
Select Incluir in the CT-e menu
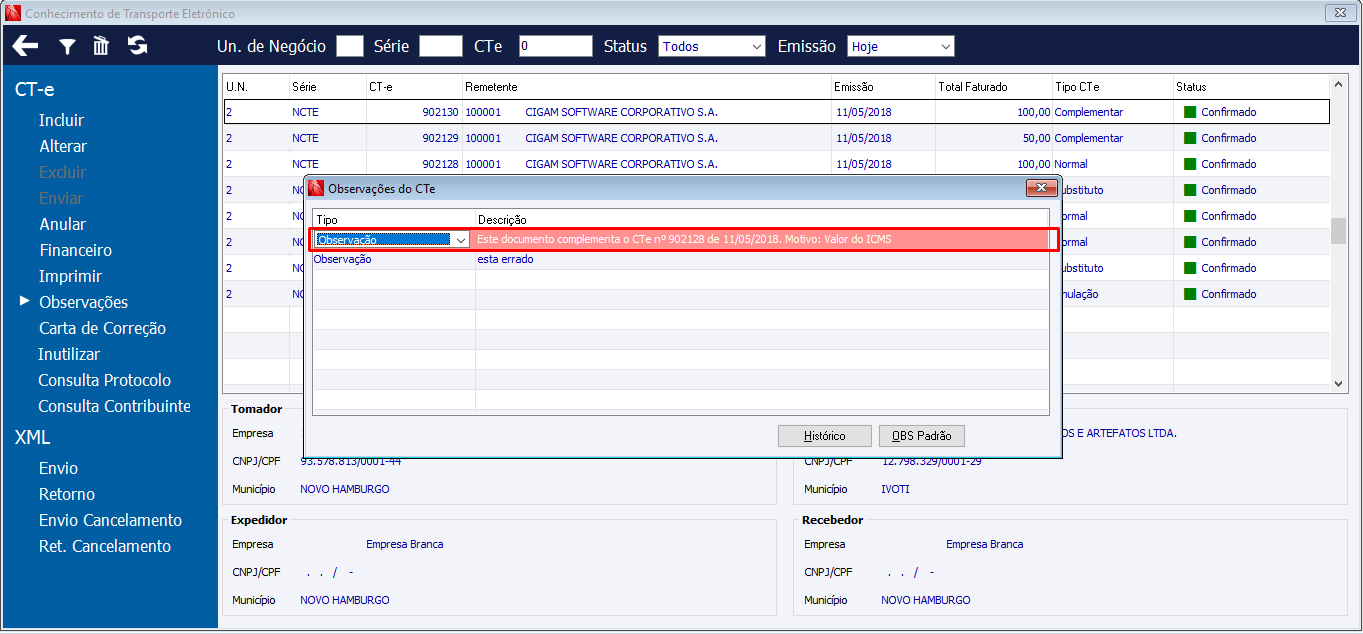coord(61,120)
